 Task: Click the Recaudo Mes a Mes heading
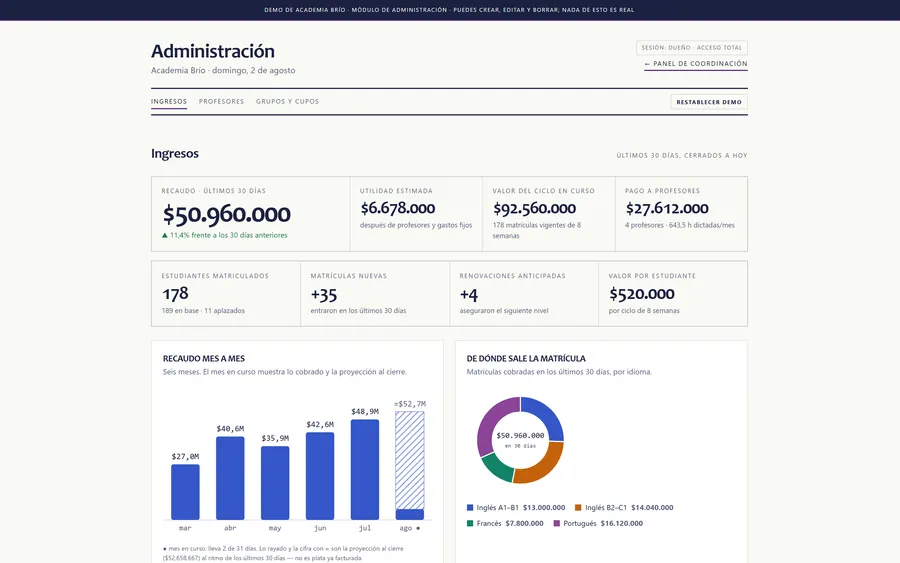pyautogui.click(x=204, y=359)
